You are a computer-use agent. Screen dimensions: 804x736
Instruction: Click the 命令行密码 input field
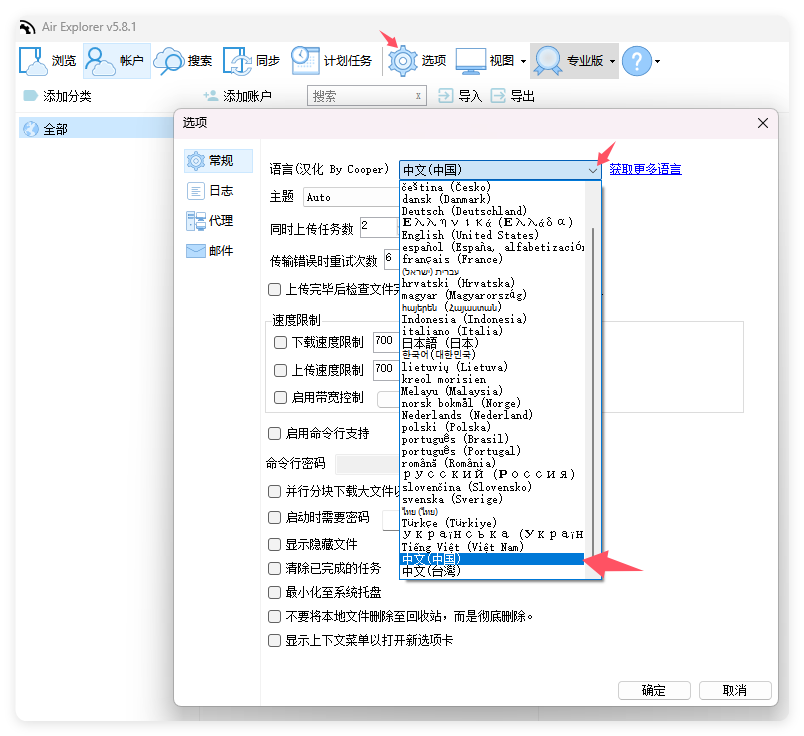click(367, 464)
